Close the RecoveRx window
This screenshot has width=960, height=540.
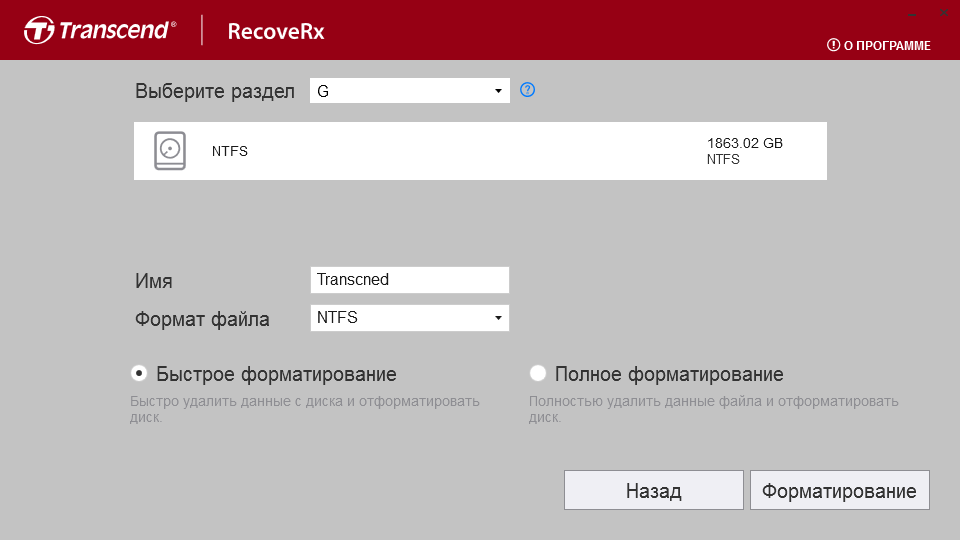943,13
